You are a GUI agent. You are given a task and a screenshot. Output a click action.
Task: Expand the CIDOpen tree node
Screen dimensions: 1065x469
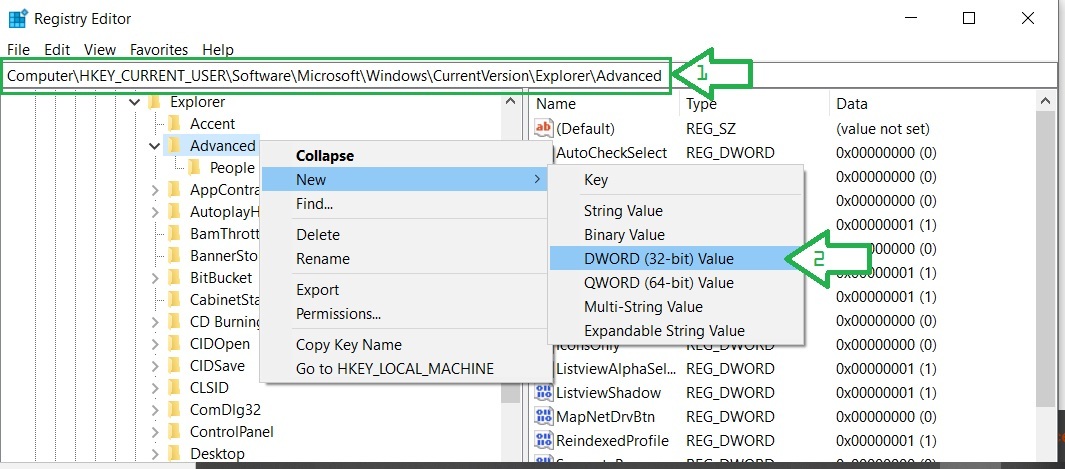155,343
